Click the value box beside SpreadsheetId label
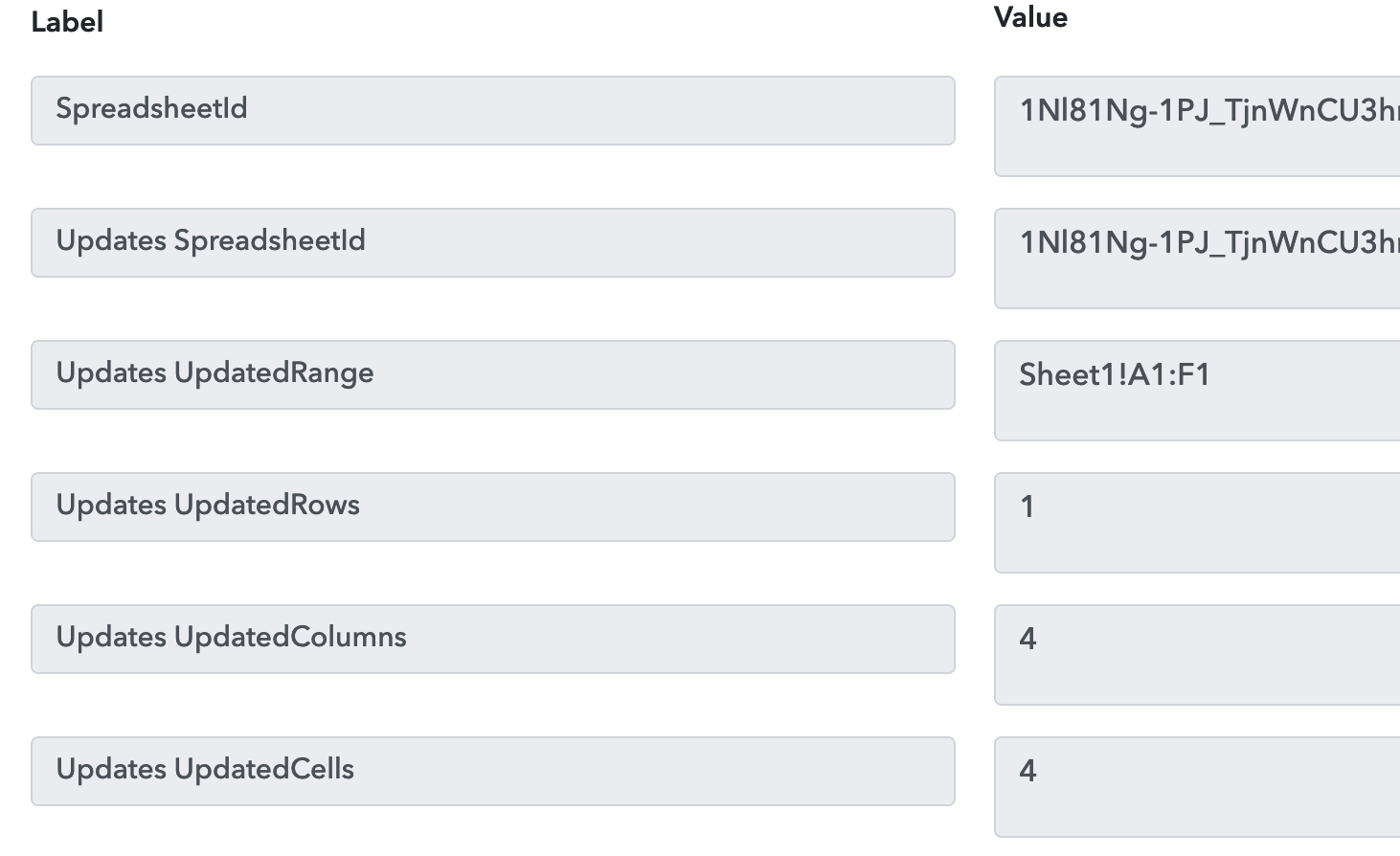The height and width of the screenshot is (856, 1400). 1197,126
